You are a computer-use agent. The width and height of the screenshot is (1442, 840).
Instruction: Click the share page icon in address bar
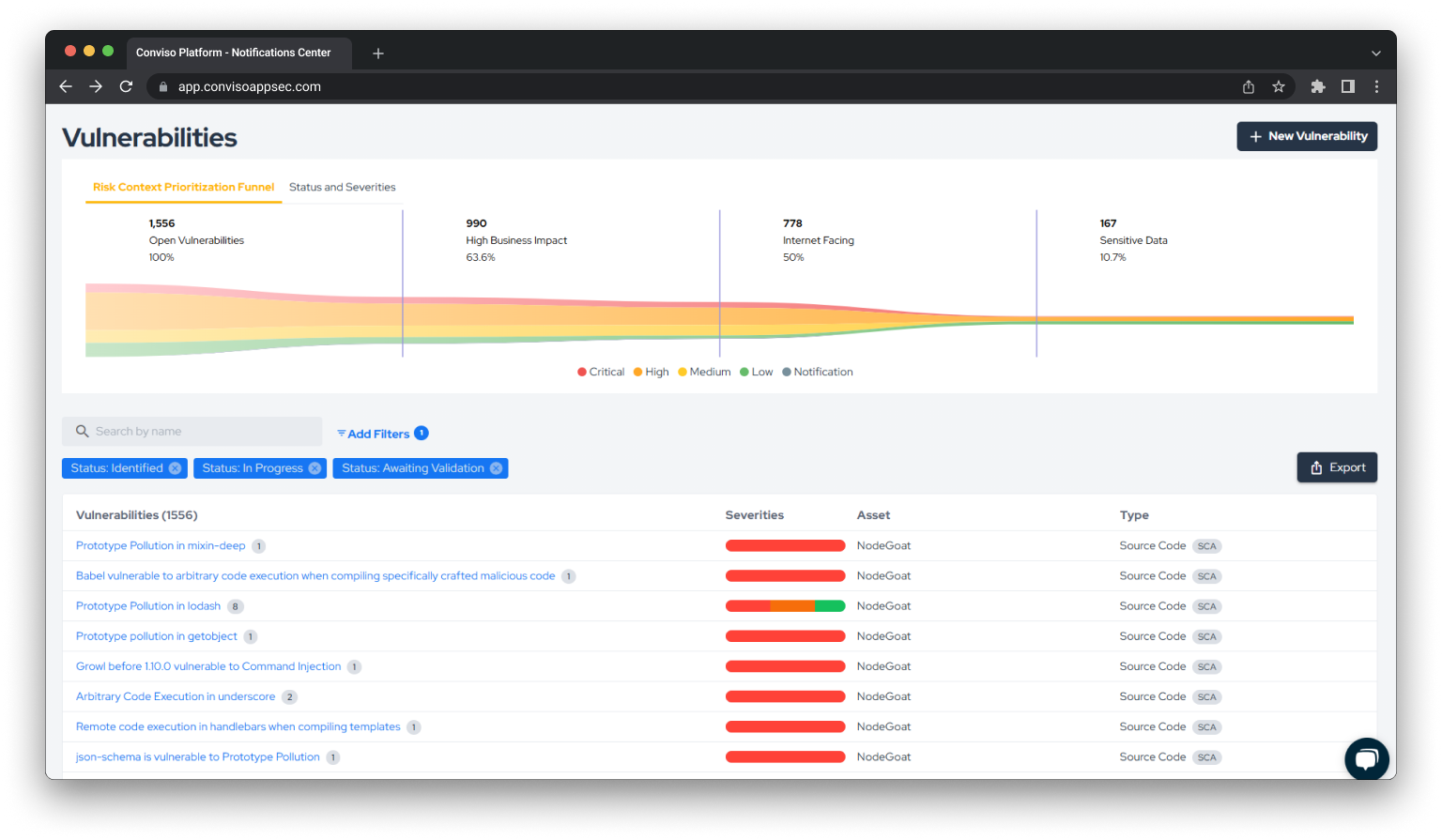pos(1249,86)
